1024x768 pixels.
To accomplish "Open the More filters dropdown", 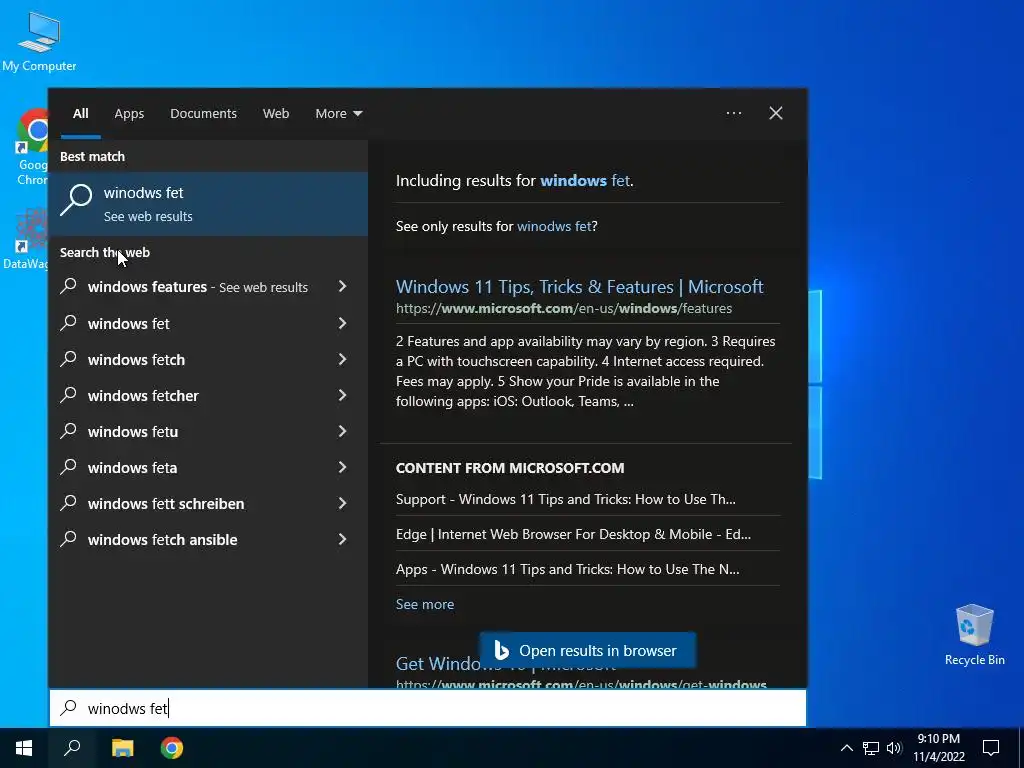I will coord(338,114).
